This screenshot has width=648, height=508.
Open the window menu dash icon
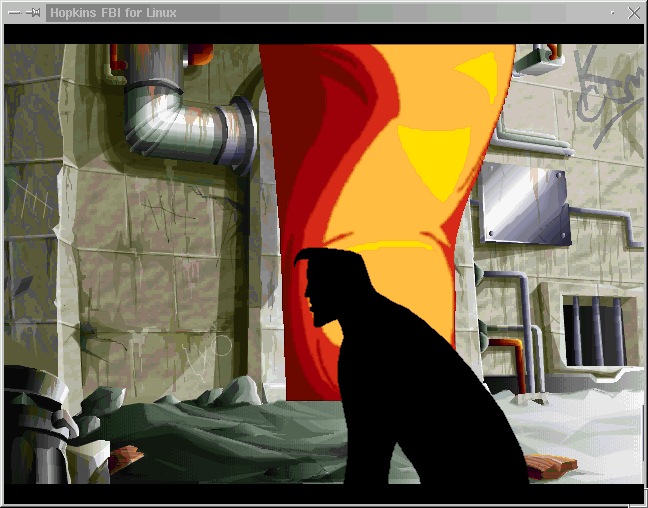(14, 13)
